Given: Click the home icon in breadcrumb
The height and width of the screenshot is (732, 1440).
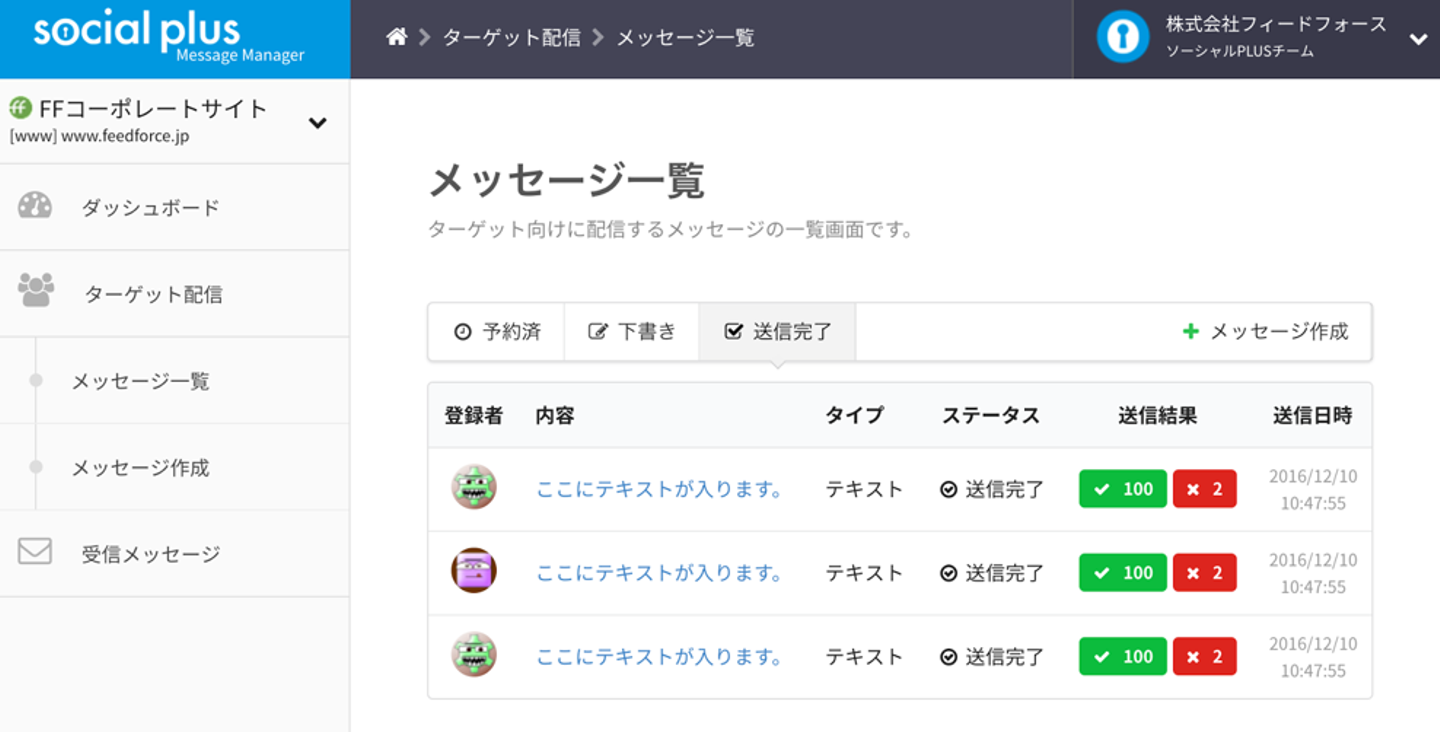Looking at the screenshot, I should 397,38.
